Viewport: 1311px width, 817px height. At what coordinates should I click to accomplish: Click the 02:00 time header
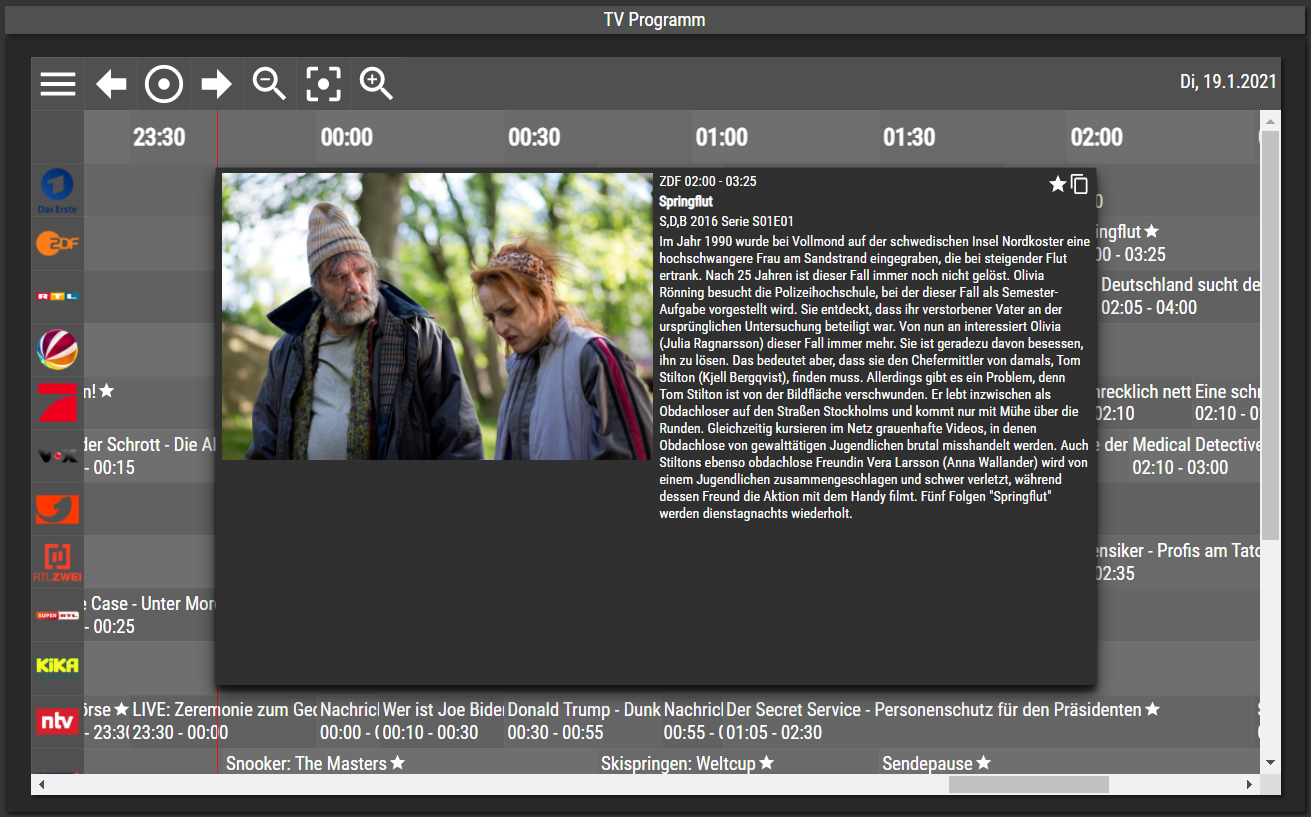1096,137
